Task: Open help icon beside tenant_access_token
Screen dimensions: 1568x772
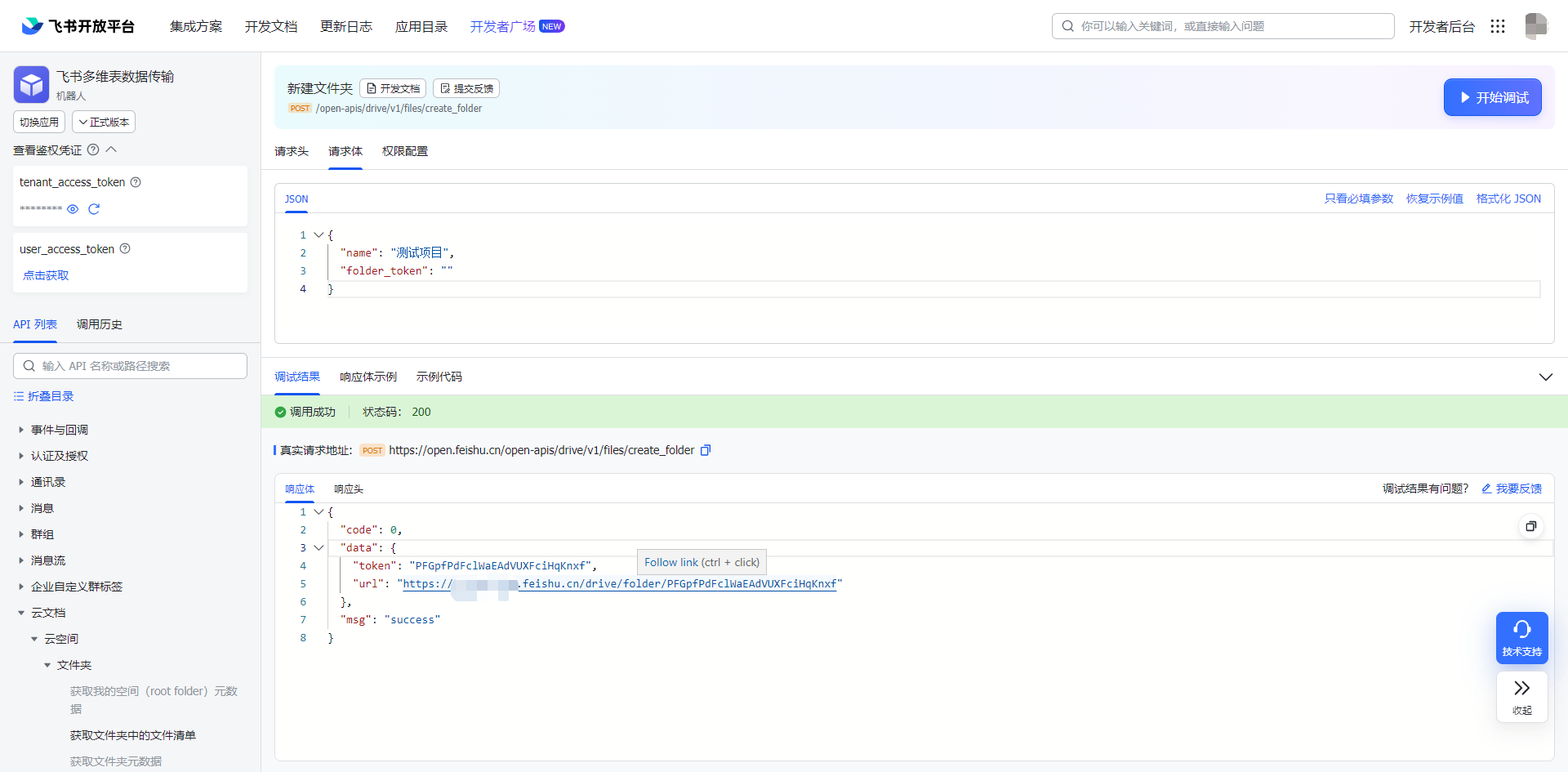Action: pyautogui.click(x=136, y=182)
